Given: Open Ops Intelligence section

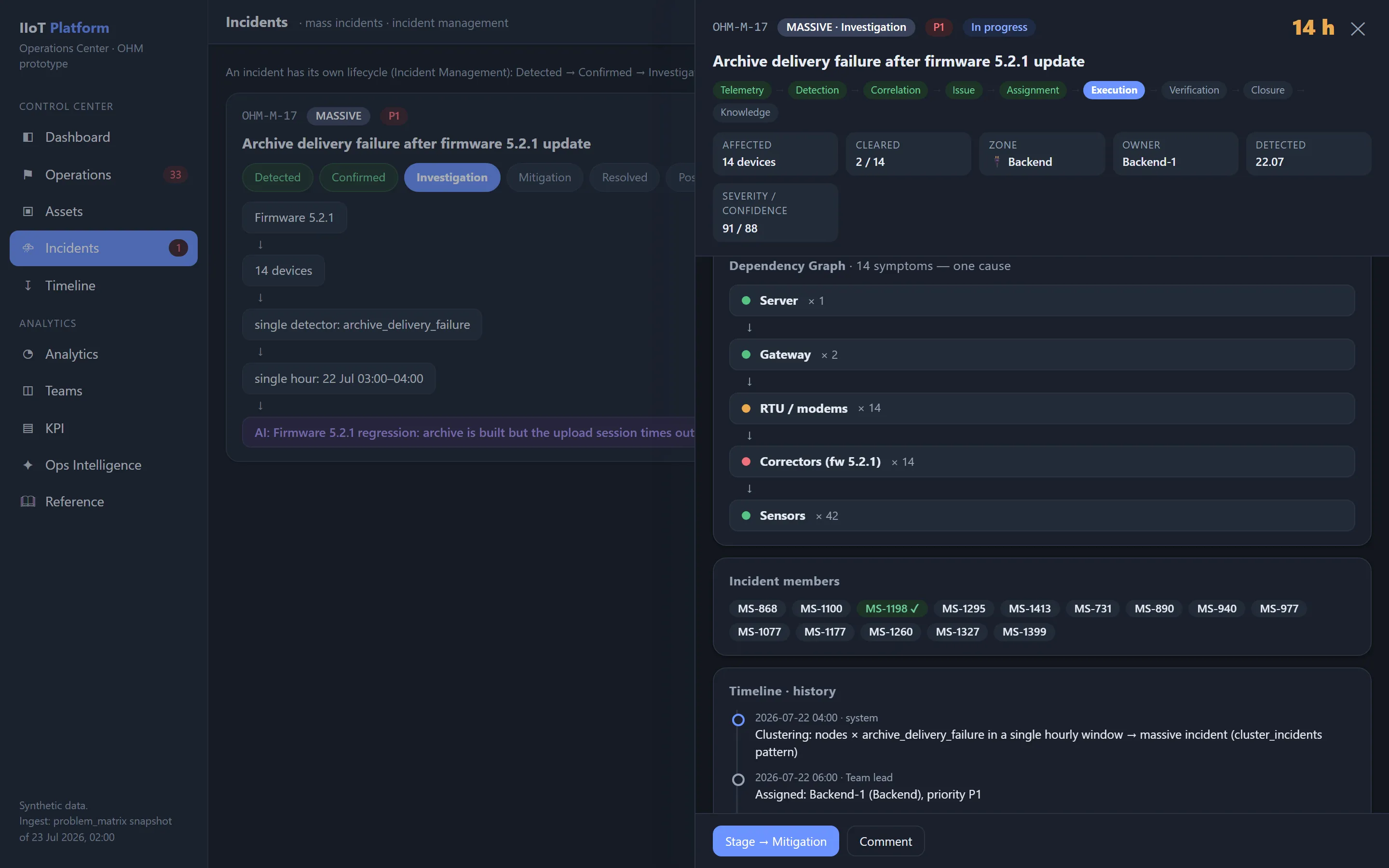Looking at the screenshot, I should [104, 465].
